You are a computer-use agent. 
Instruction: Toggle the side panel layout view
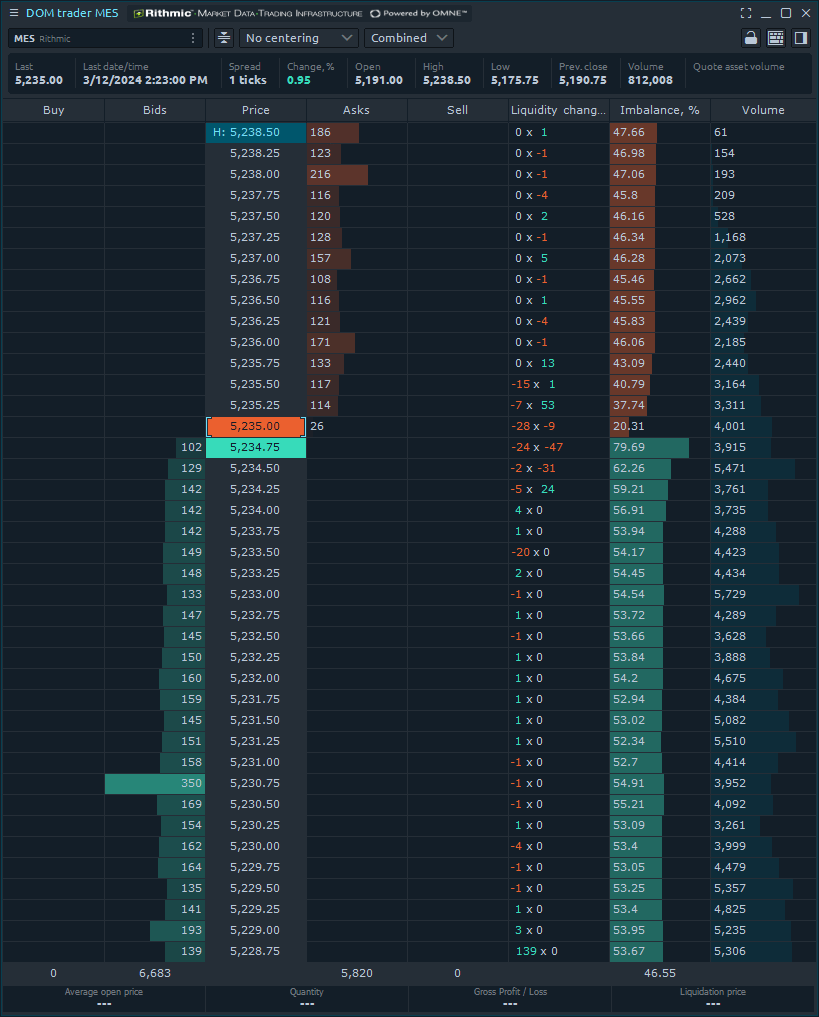(x=803, y=37)
